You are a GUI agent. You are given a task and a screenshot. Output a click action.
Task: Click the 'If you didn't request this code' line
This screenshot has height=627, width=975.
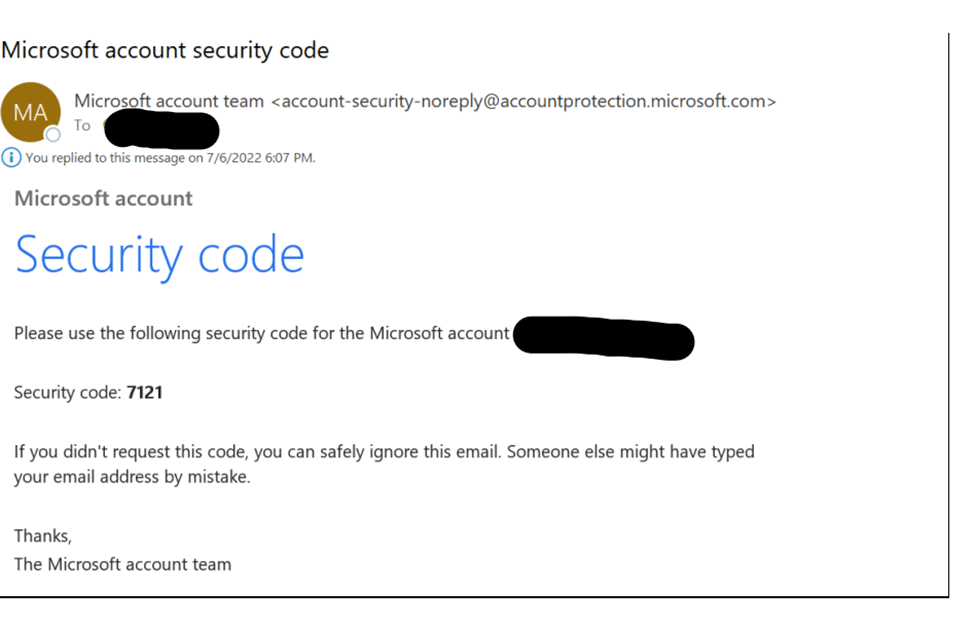[x=384, y=452]
